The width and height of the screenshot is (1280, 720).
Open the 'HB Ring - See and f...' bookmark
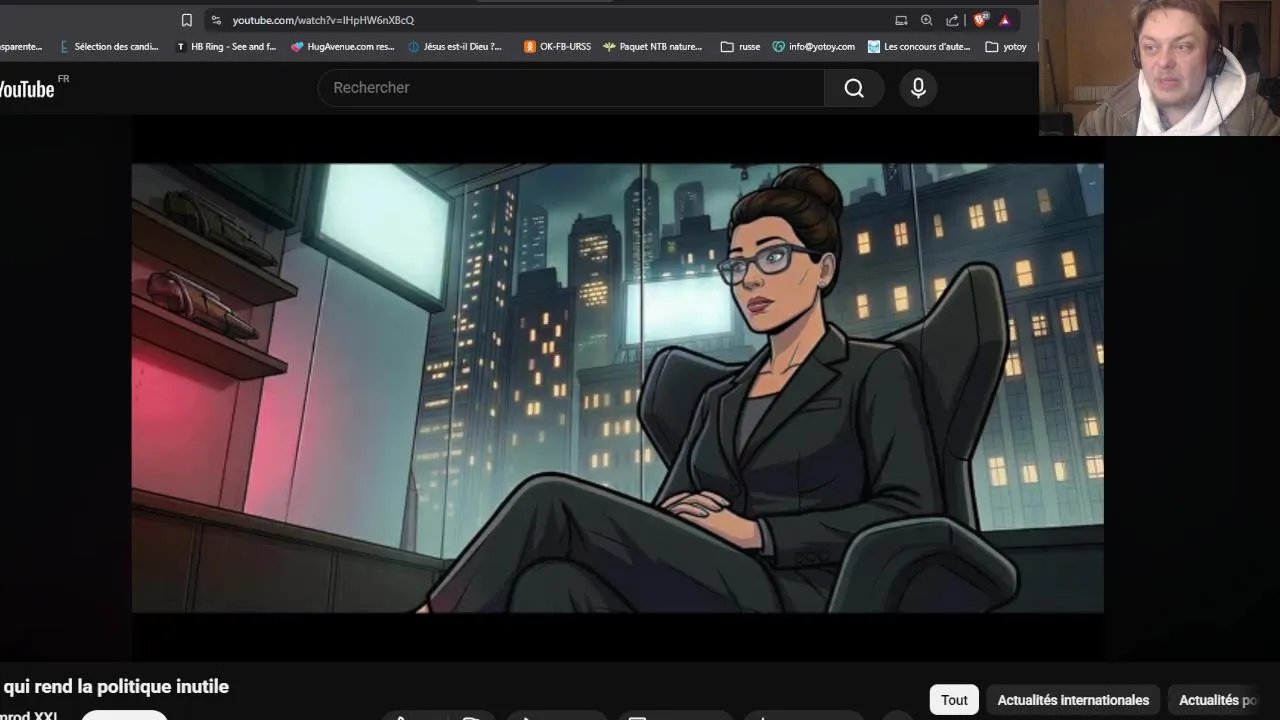point(226,46)
